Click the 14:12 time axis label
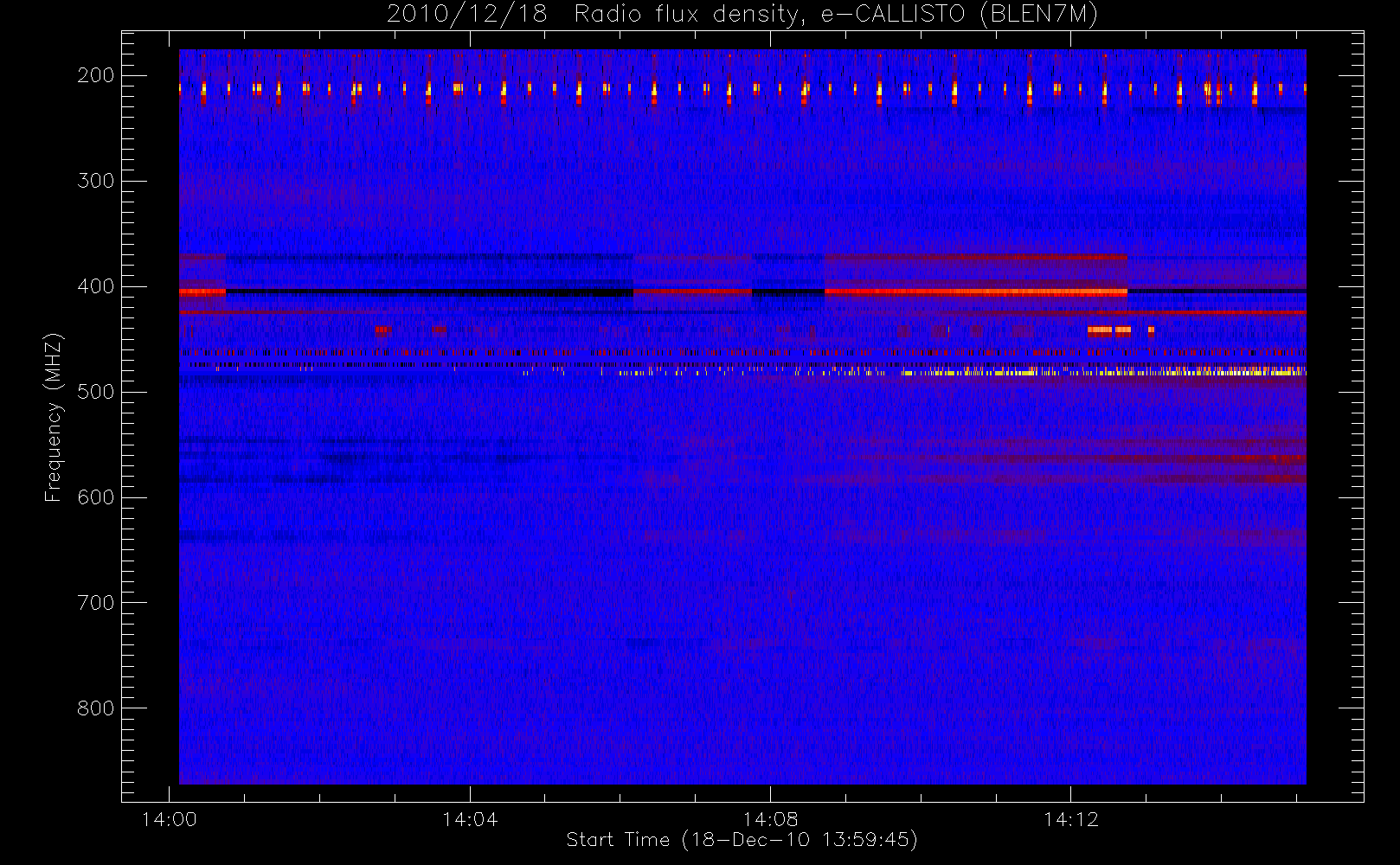This screenshot has height=865, width=1400. [x=1071, y=819]
